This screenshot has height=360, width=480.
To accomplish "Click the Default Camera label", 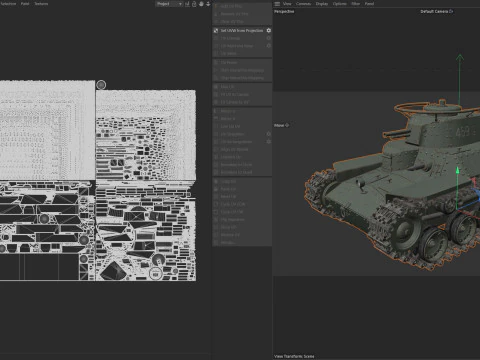I will [434, 11].
